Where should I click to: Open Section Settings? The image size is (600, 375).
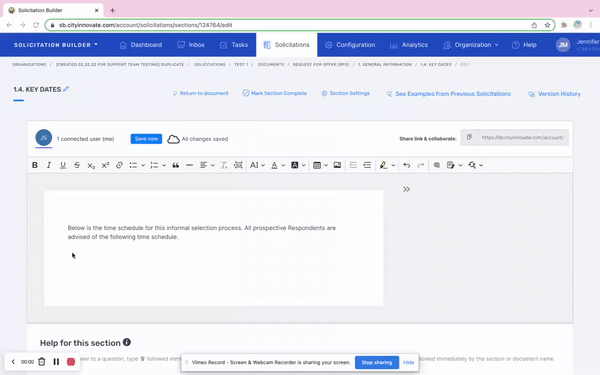pos(346,93)
